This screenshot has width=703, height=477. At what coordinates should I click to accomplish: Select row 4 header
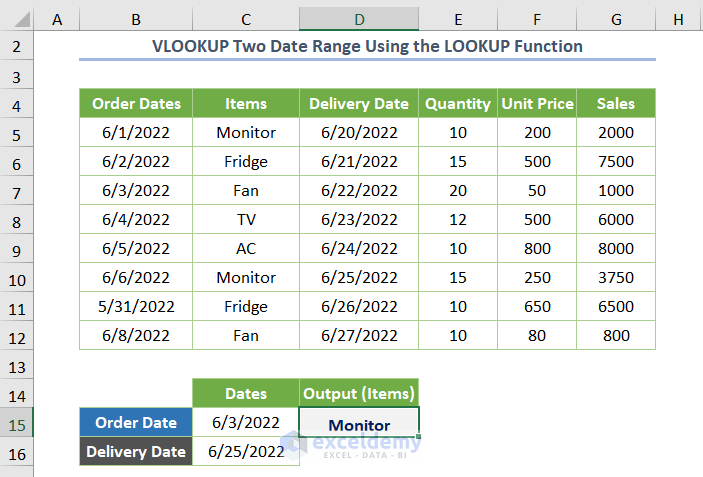pyautogui.click(x=17, y=103)
